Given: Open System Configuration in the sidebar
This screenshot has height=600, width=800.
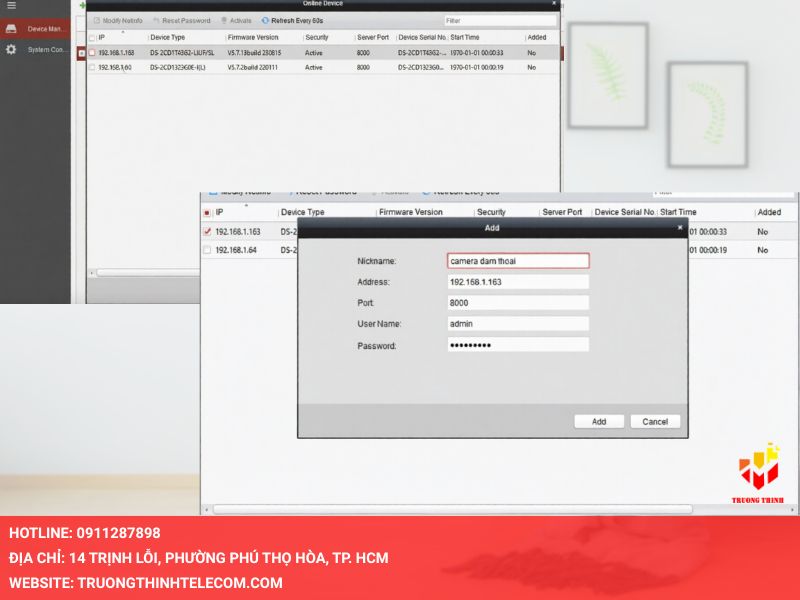Looking at the screenshot, I should coord(35,49).
